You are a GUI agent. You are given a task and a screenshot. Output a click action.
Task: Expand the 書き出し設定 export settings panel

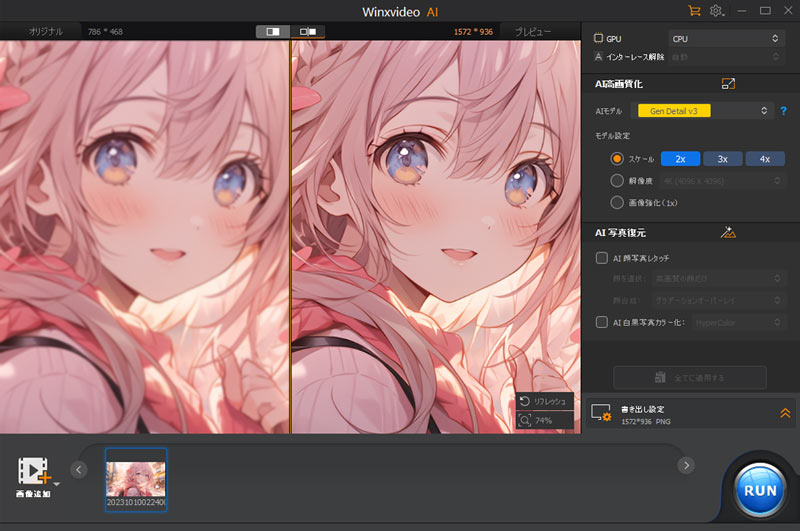pos(784,413)
